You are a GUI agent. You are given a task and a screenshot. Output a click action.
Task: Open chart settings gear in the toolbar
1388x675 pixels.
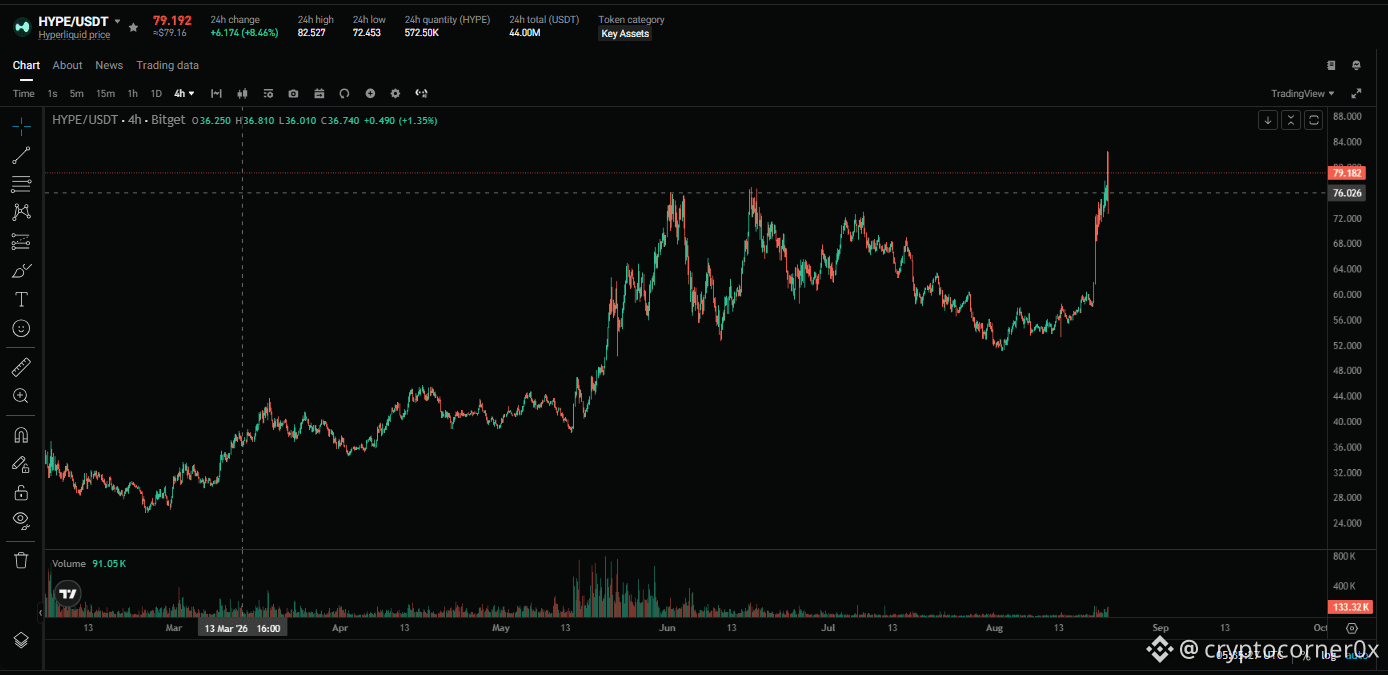coord(395,93)
